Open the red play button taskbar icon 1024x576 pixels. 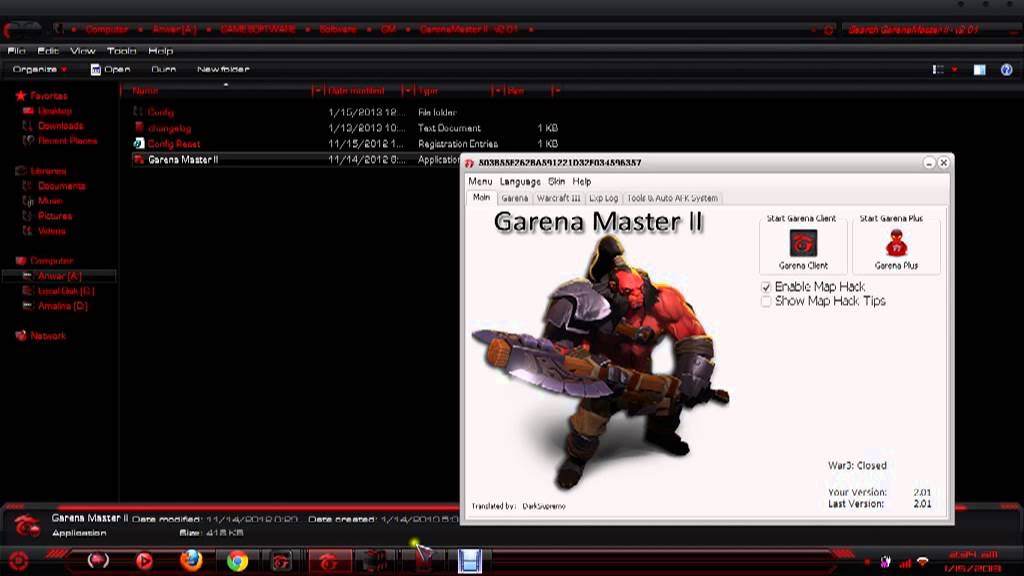click(144, 560)
